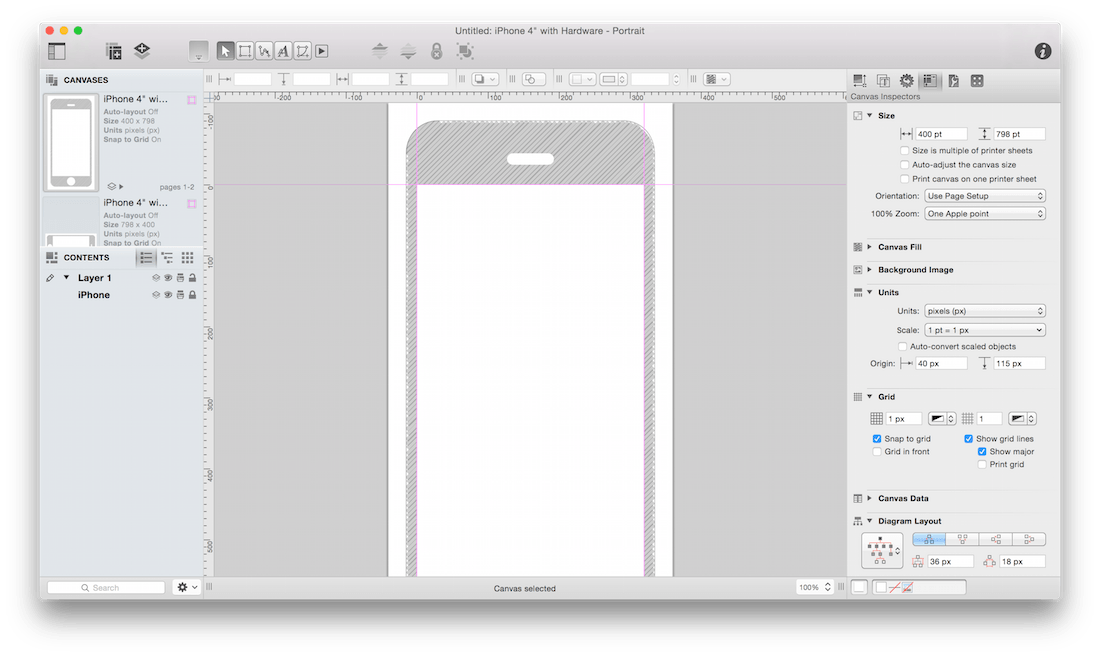The width and height of the screenshot is (1100, 656).
Task: Select the Shape tool
Action: (245, 51)
